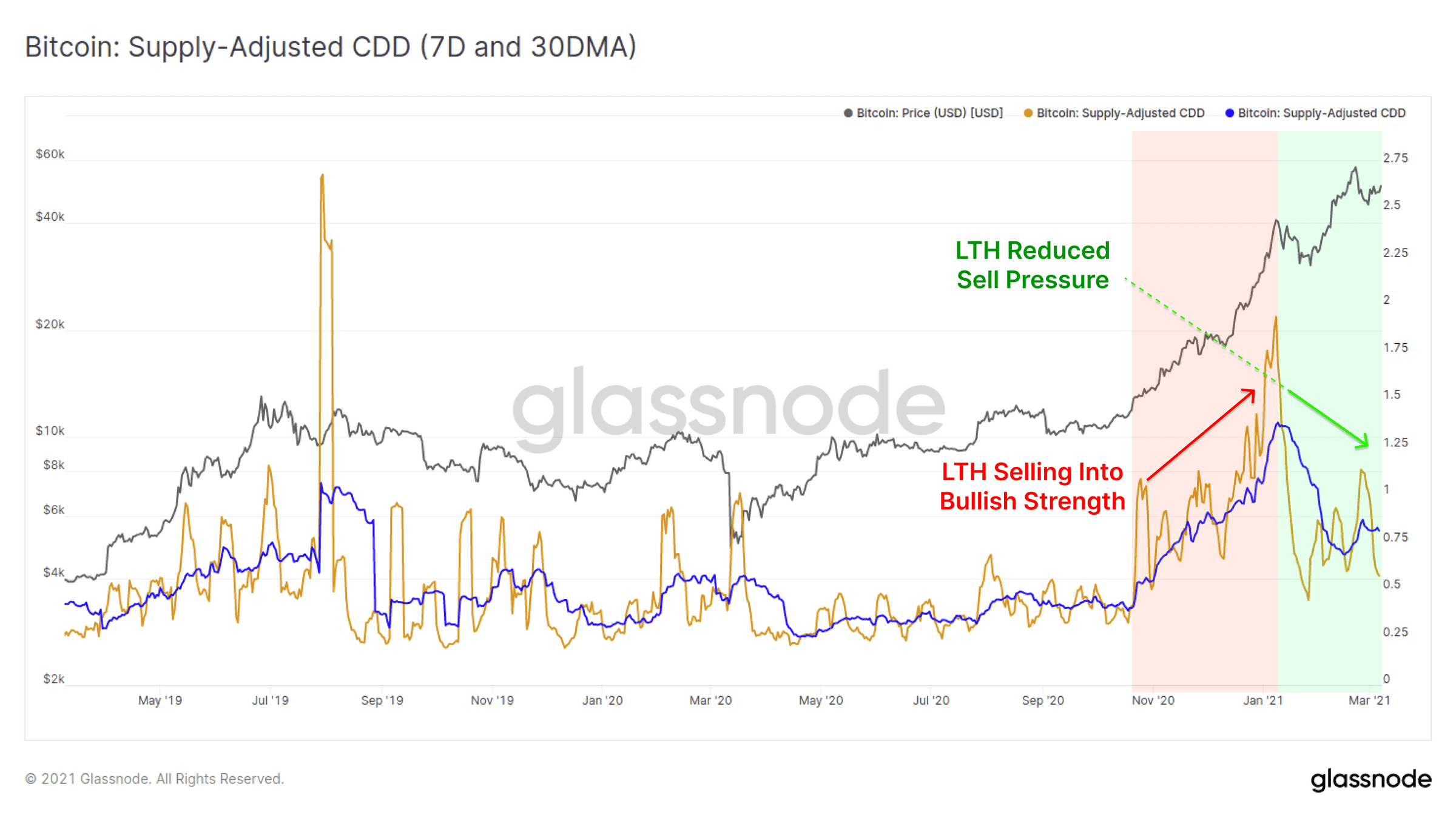
Task: Click the $60k y-axis label
Action: [x=50, y=154]
